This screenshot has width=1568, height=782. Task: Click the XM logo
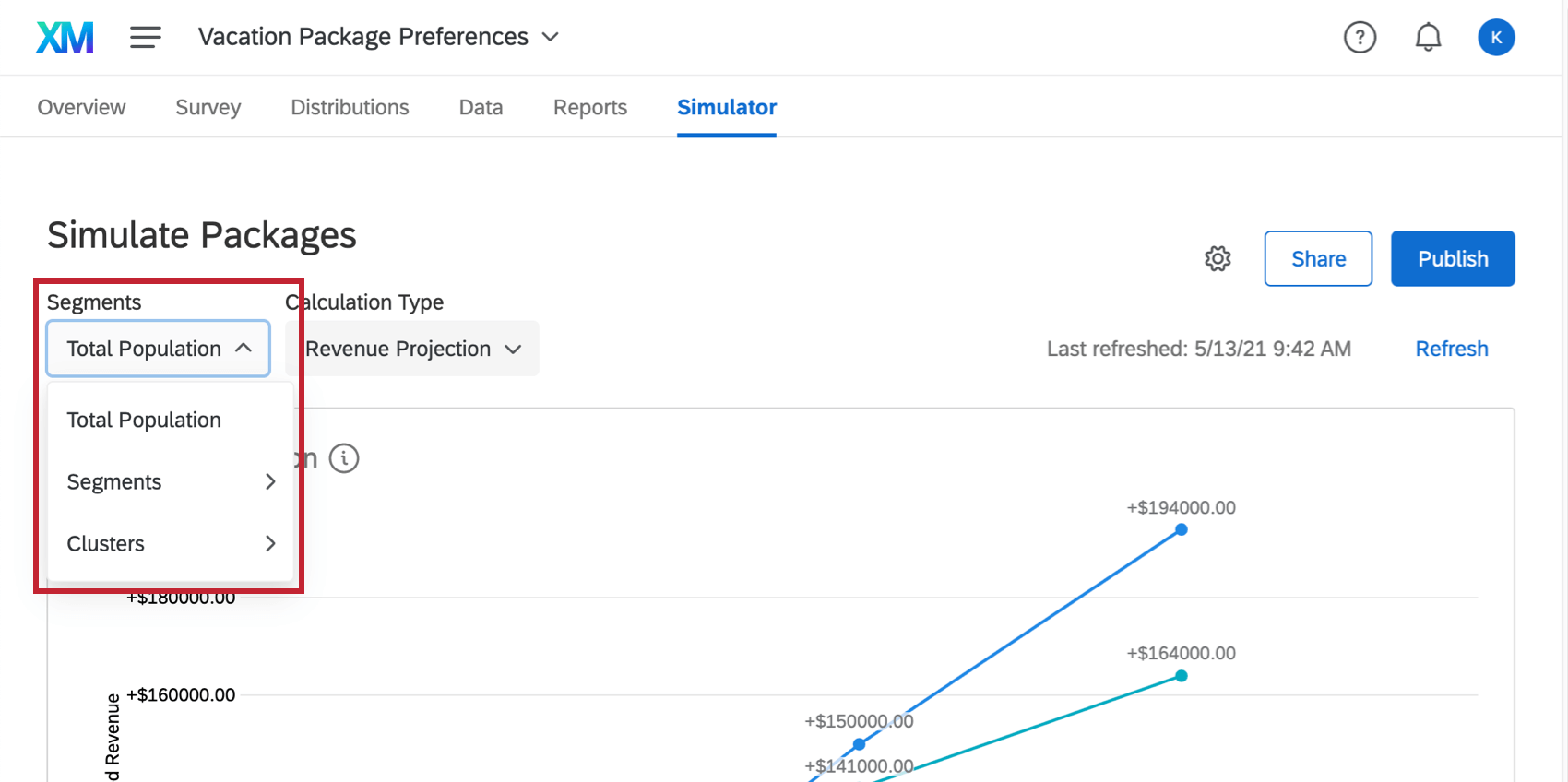point(63,37)
